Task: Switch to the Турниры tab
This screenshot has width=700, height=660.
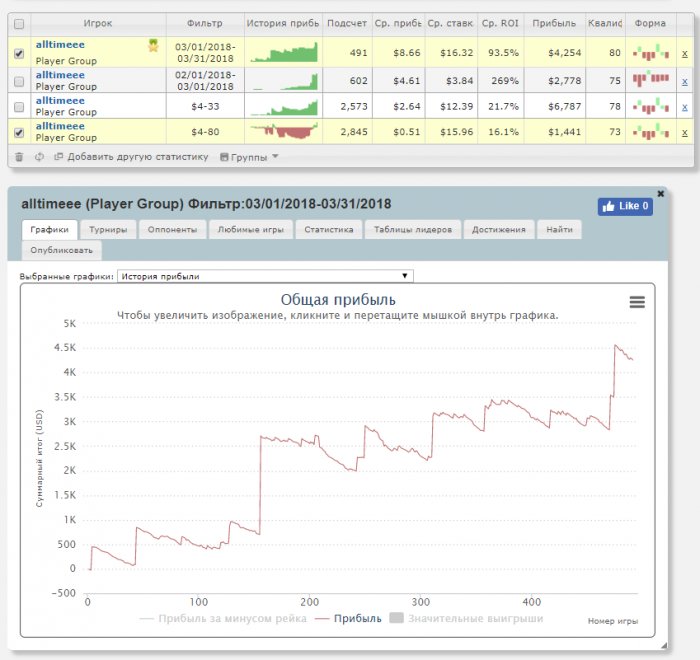Action: point(107,229)
